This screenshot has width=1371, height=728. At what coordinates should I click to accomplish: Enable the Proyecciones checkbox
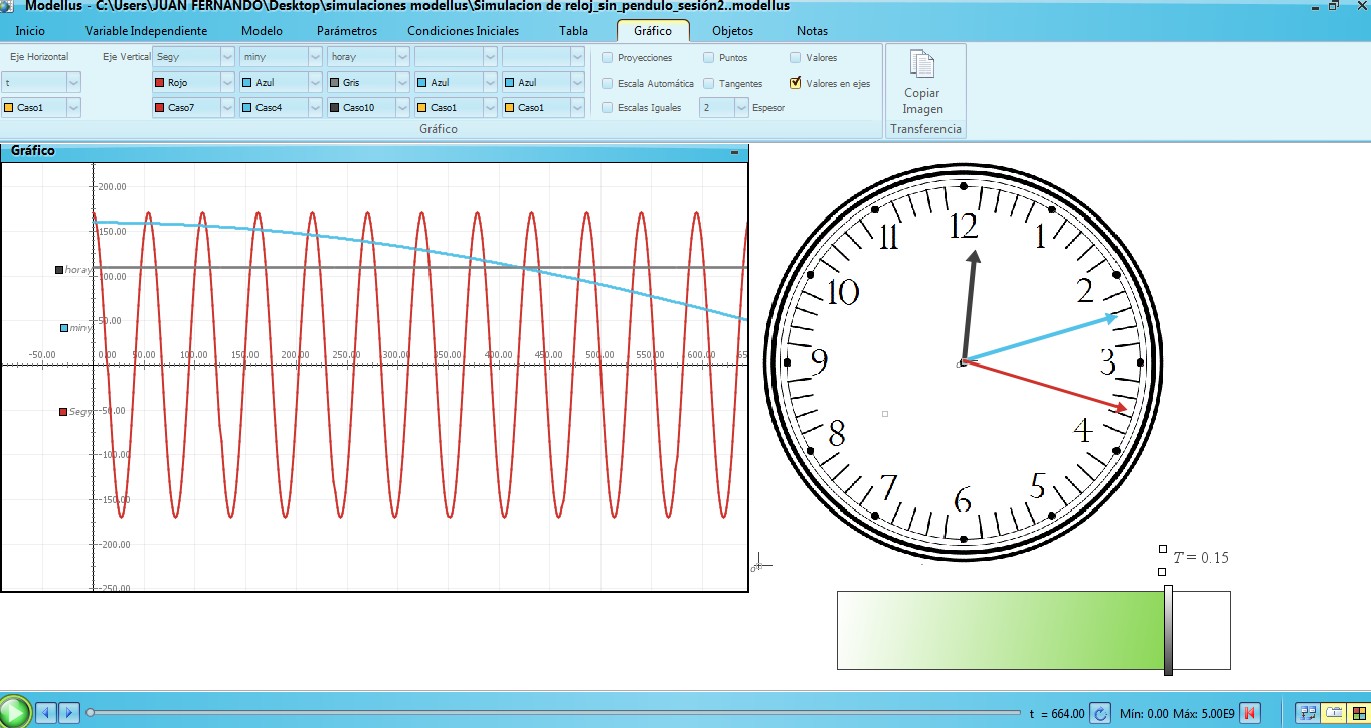[x=608, y=58]
